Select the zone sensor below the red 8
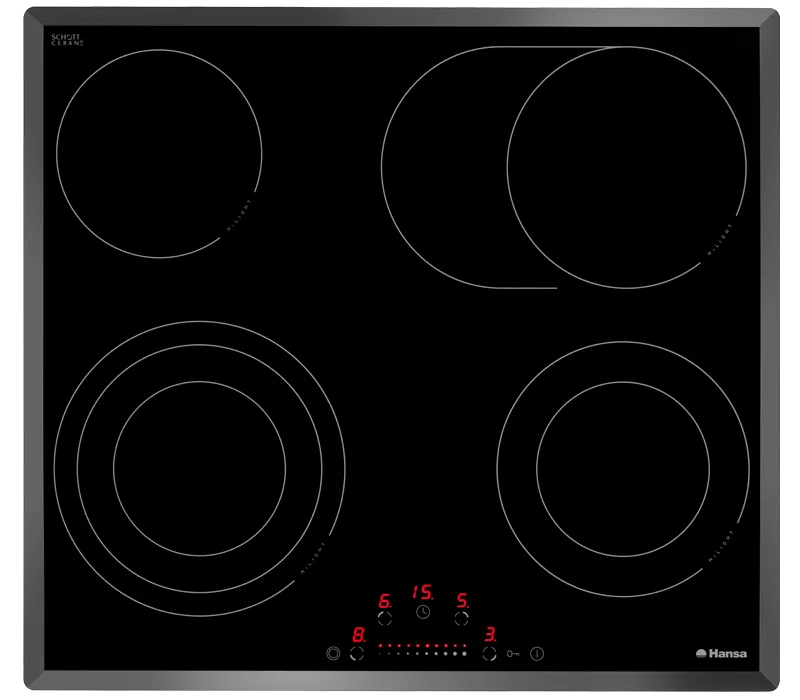Viewport: 800px width, 700px height. [x=358, y=654]
